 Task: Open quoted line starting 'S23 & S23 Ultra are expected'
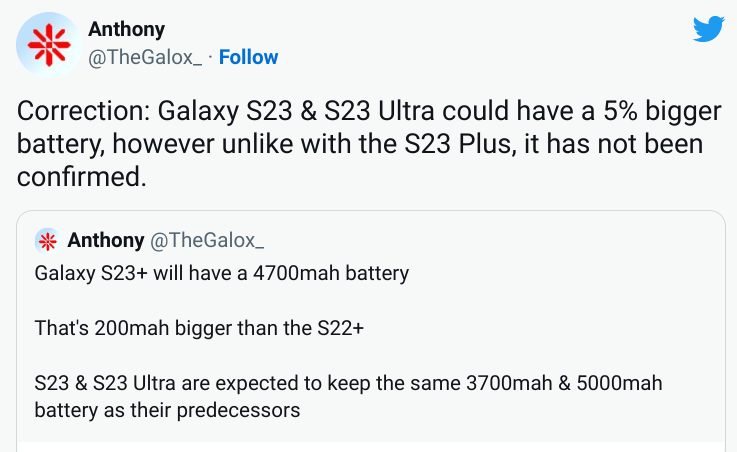point(348,383)
